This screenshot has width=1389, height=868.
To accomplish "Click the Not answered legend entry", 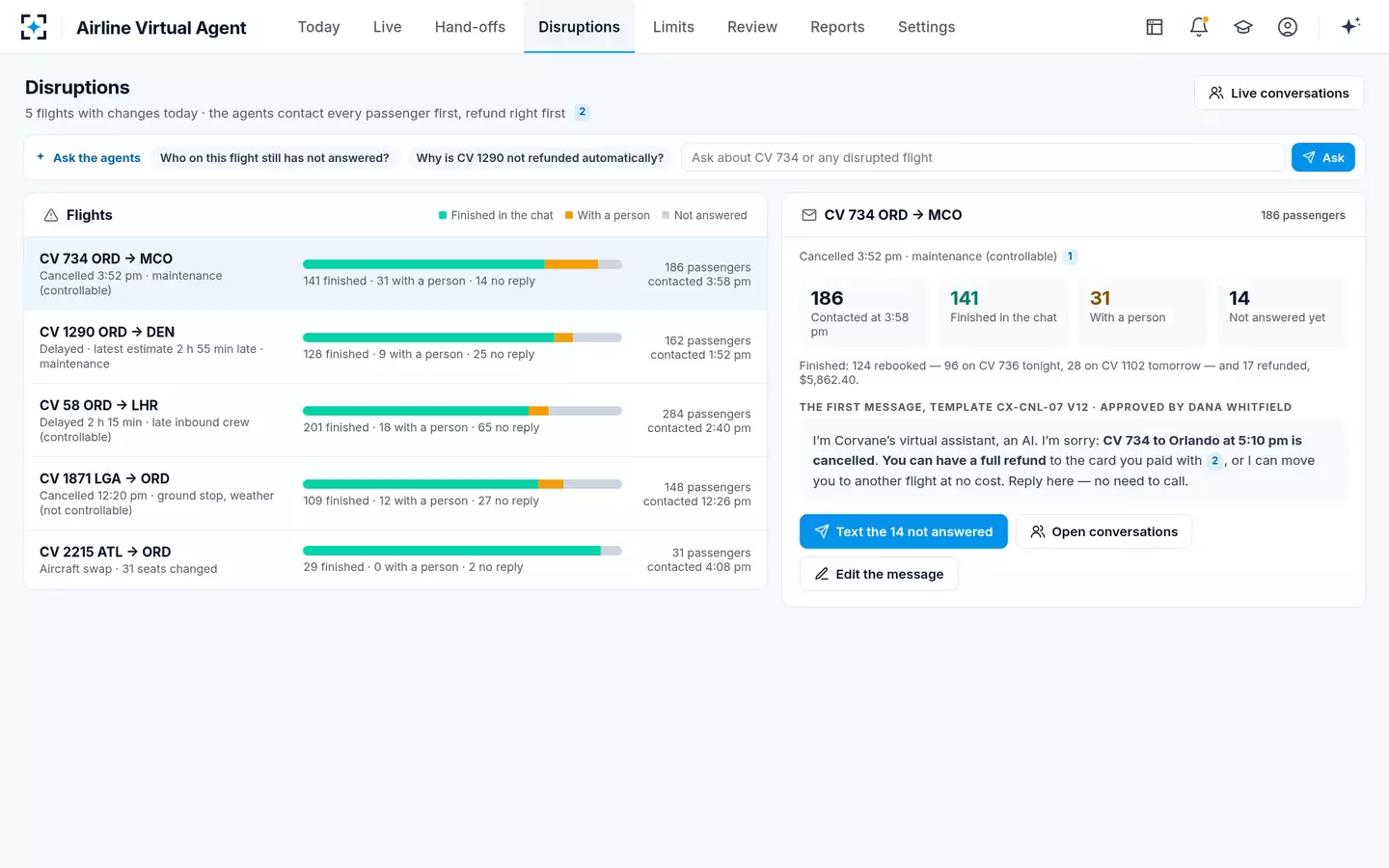I will [x=704, y=216].
